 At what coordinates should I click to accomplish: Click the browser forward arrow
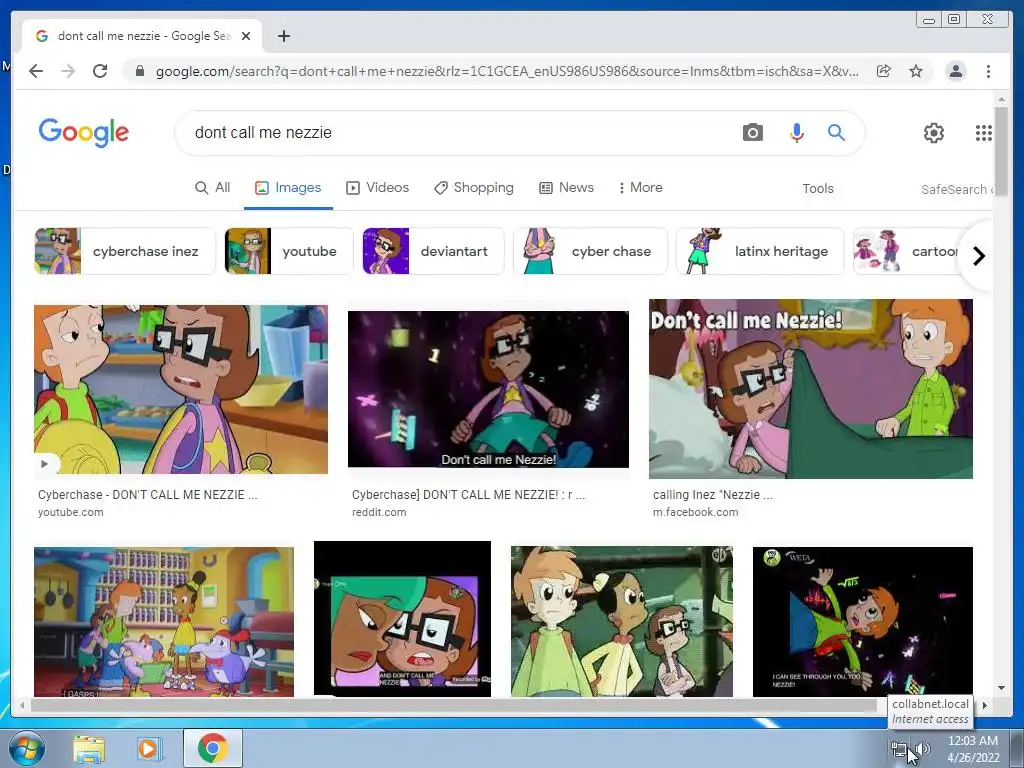(x=68, y=71)
